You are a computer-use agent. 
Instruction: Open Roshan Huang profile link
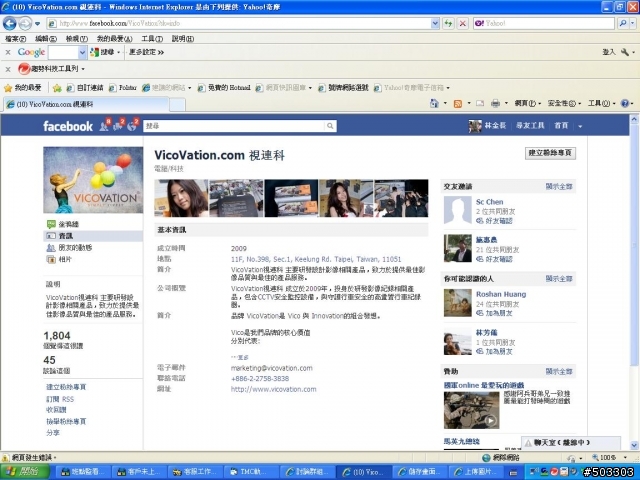(x=501, y=294)
